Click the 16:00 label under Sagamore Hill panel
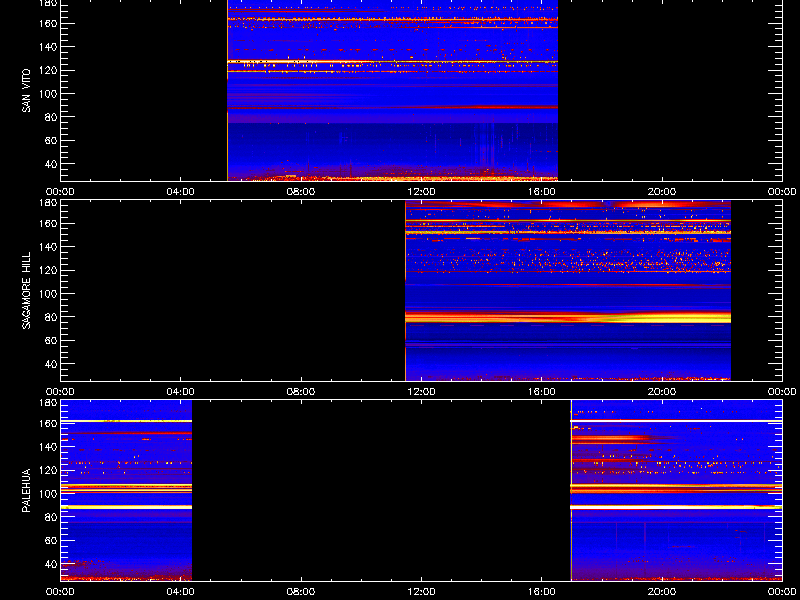 [542, 392]
